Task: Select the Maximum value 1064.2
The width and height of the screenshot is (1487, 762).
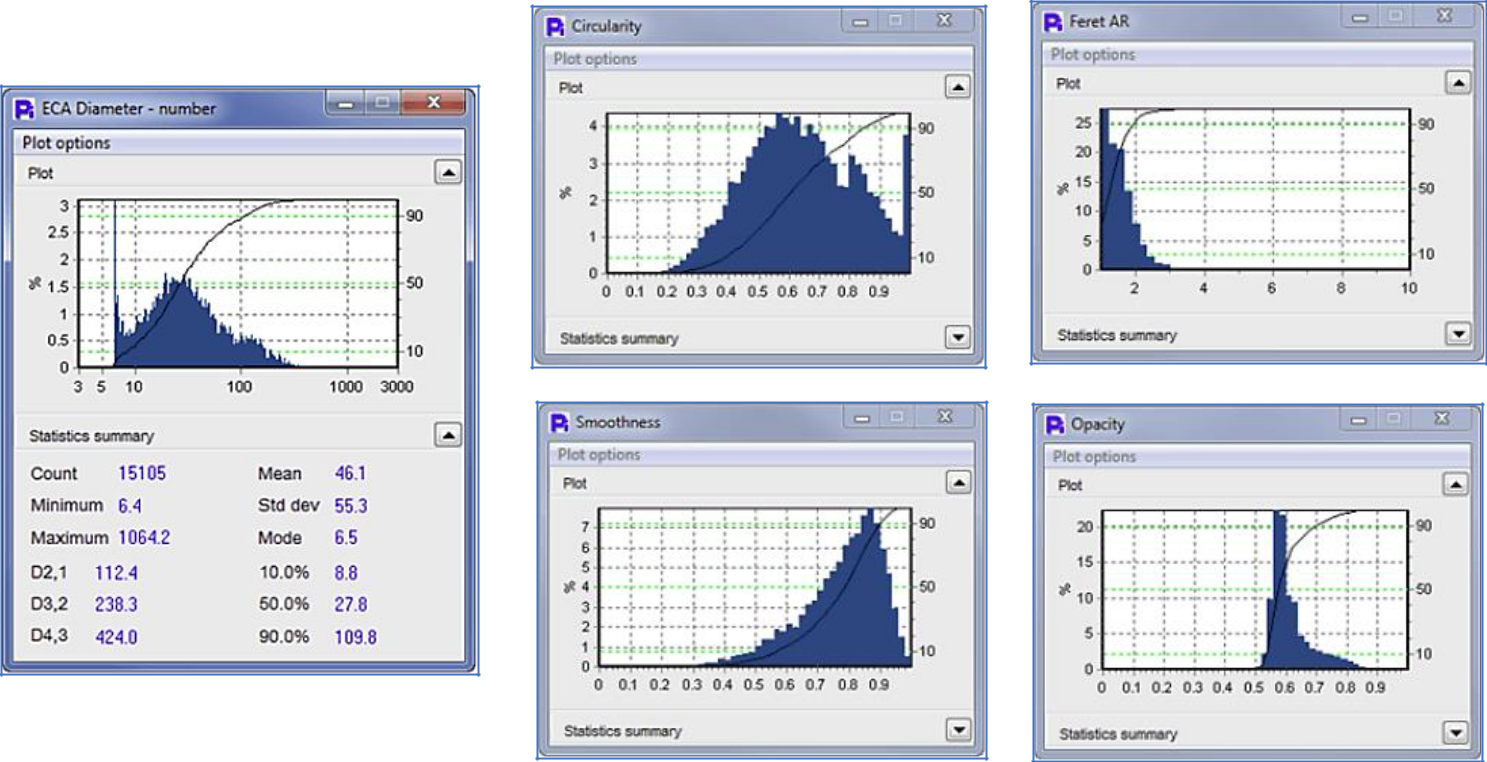Action: pyautogui.click(x=144, y=538)
